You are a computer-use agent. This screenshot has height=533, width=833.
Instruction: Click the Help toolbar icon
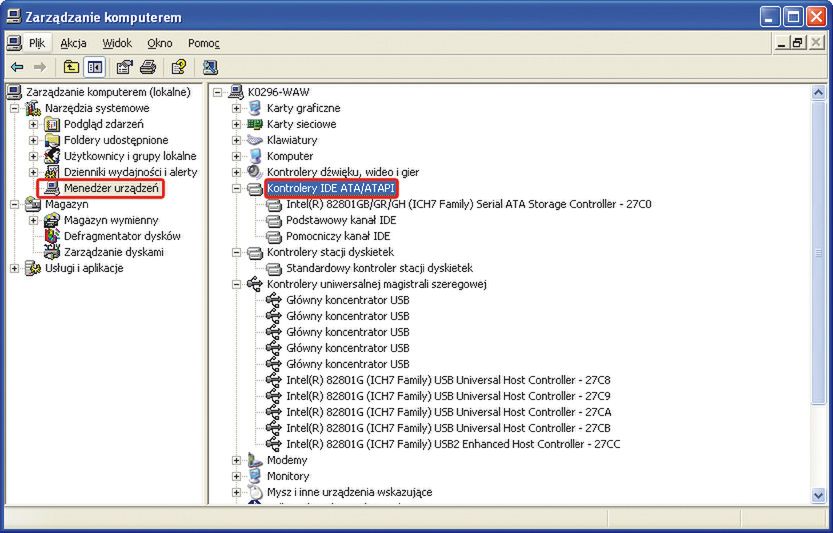pos(179,67)
